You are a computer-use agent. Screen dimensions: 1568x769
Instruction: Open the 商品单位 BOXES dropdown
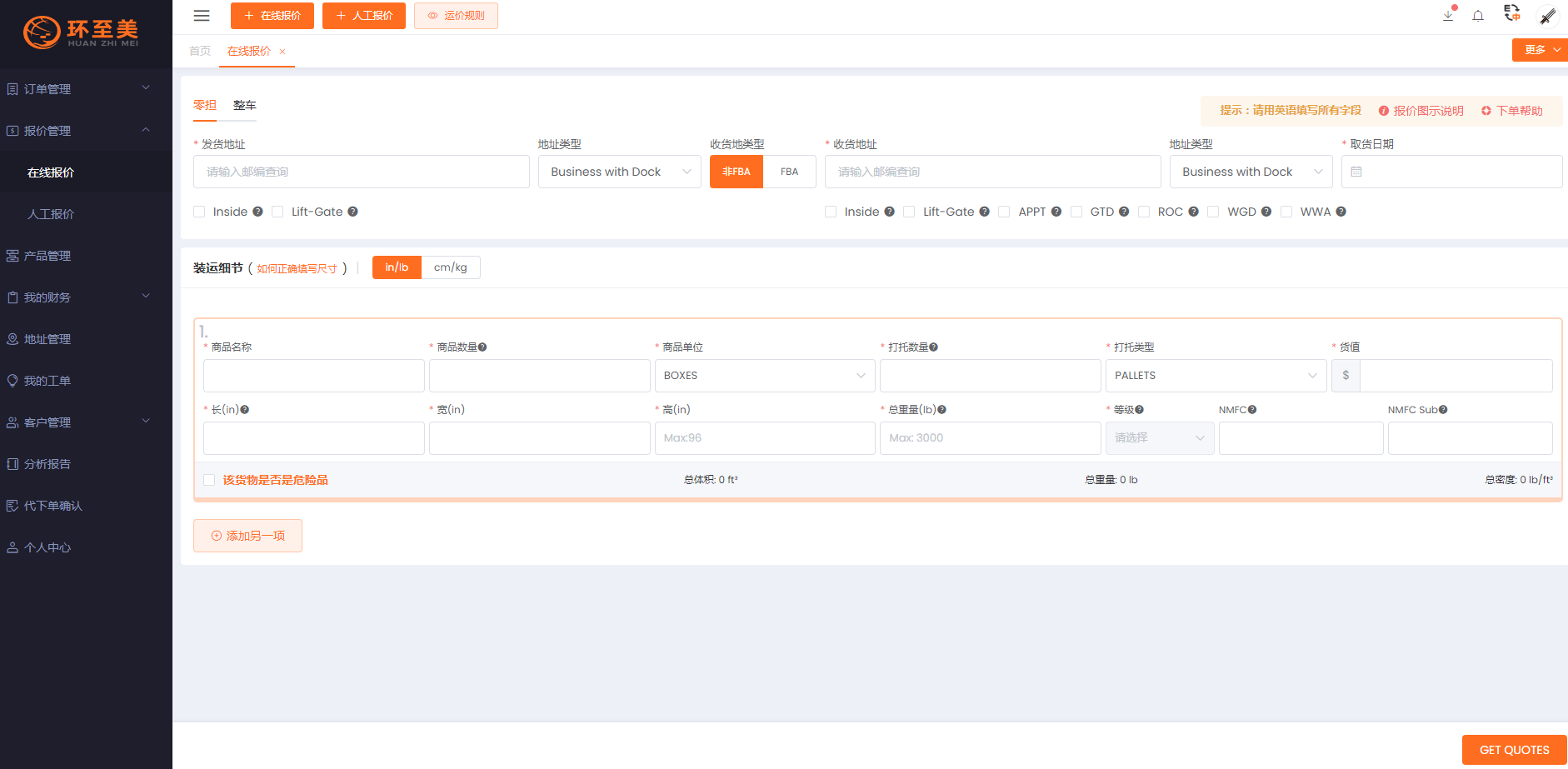(x=764, y=375)
